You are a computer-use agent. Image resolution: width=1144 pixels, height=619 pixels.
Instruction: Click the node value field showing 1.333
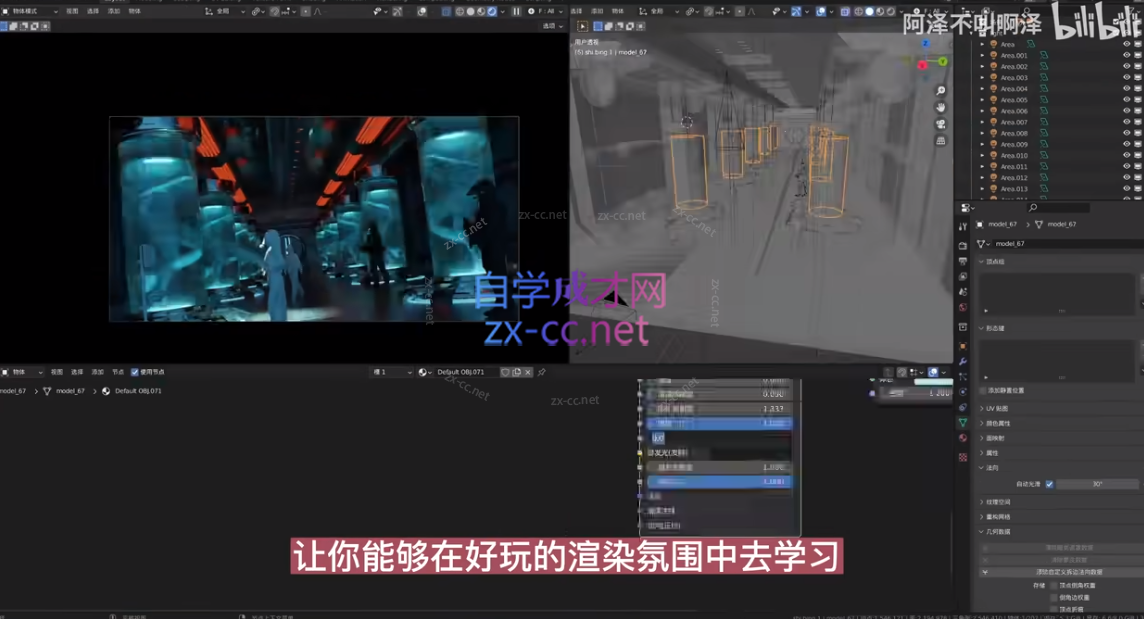coord(719,409)
